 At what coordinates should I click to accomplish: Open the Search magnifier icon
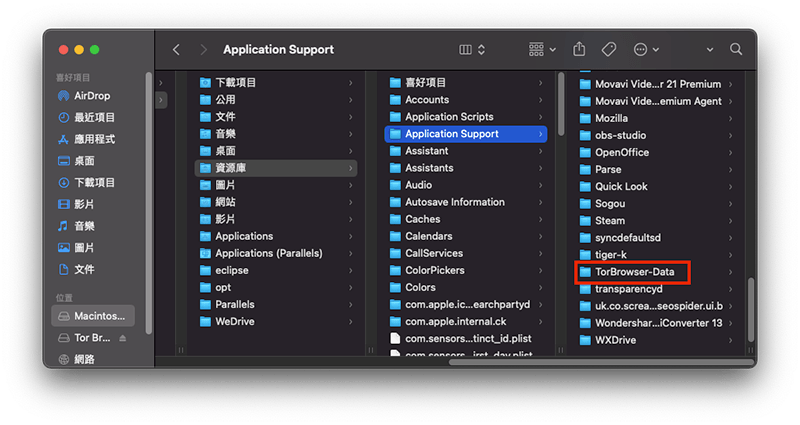(x=736, y=49)
